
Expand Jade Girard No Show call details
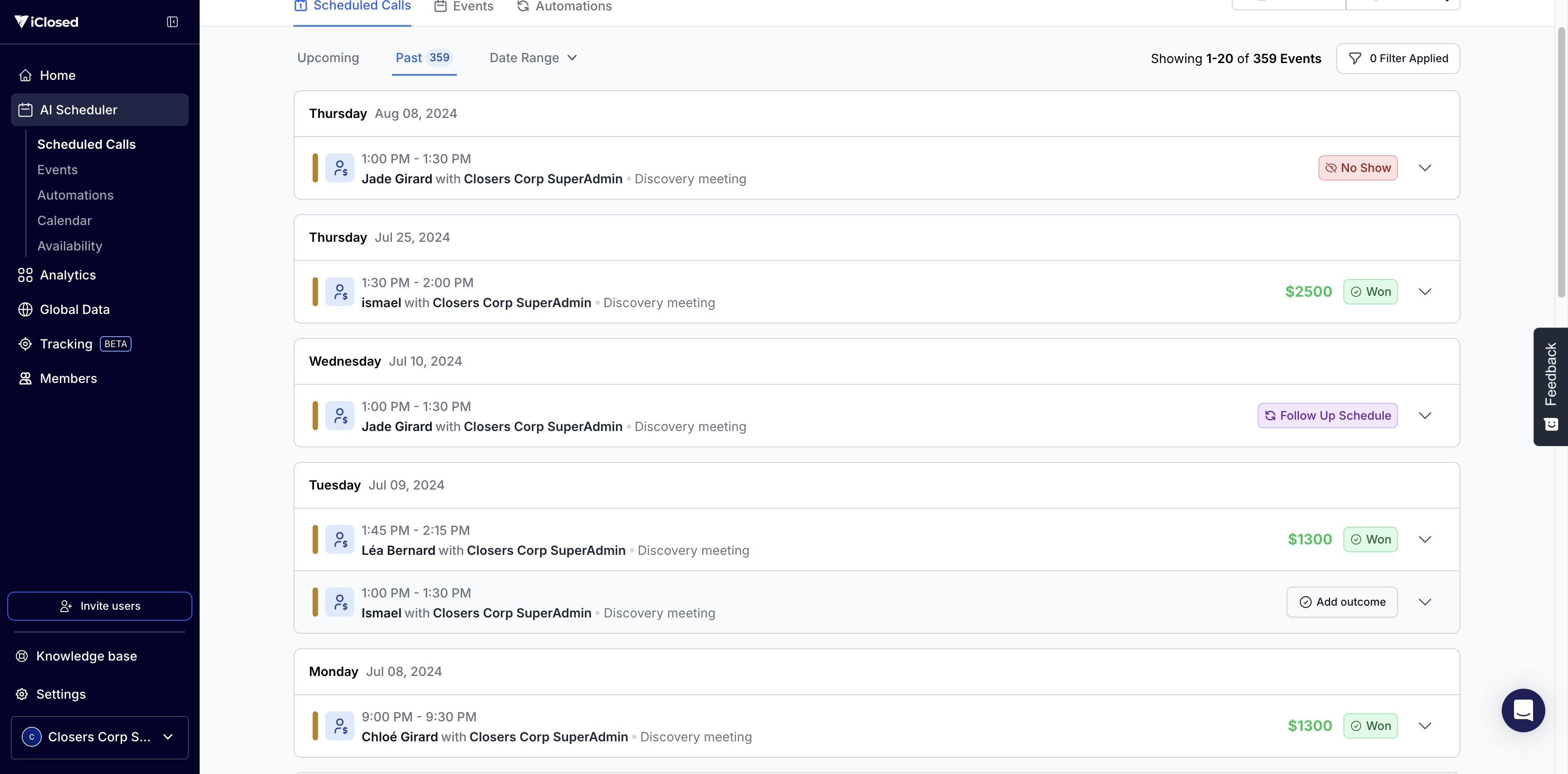[x=1424, y=168]
